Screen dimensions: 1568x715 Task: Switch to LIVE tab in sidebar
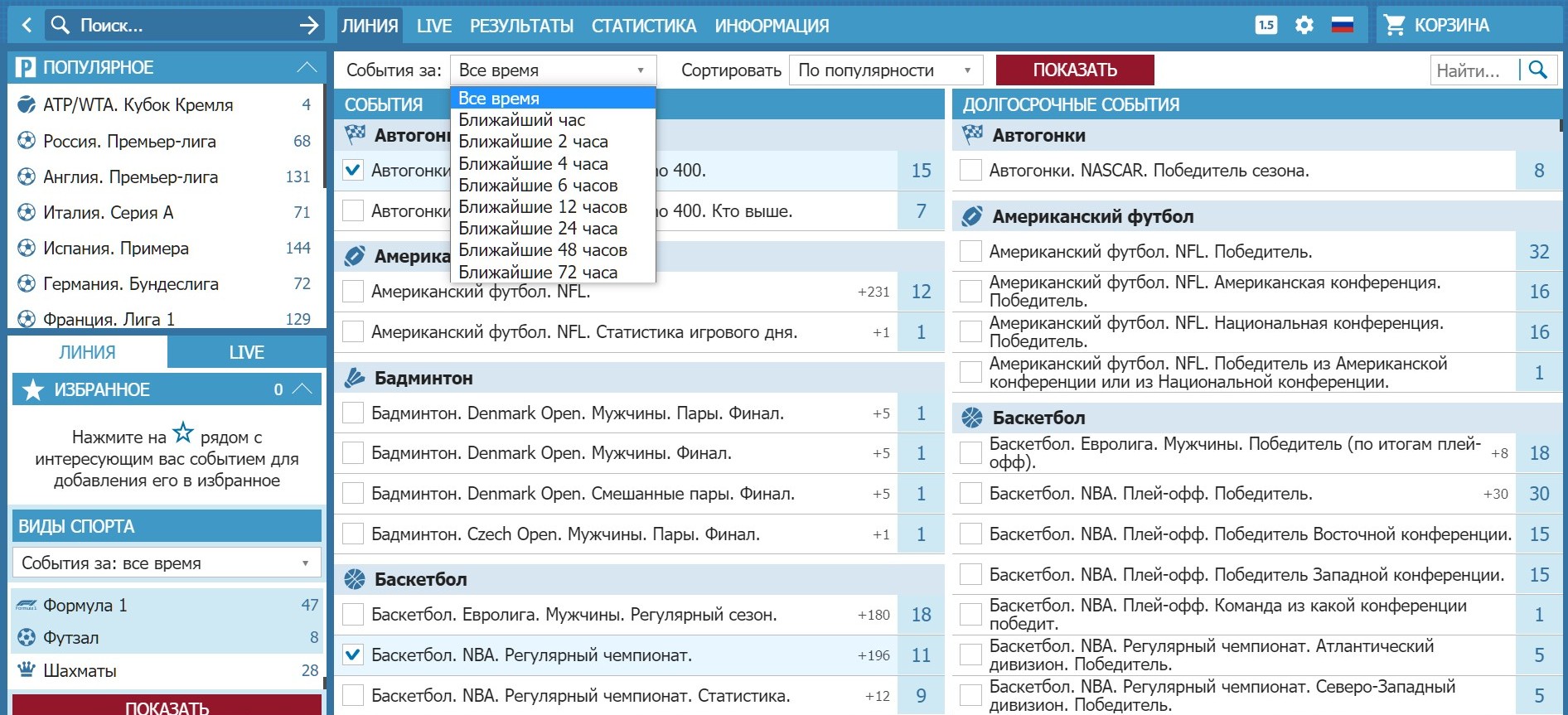246,352
